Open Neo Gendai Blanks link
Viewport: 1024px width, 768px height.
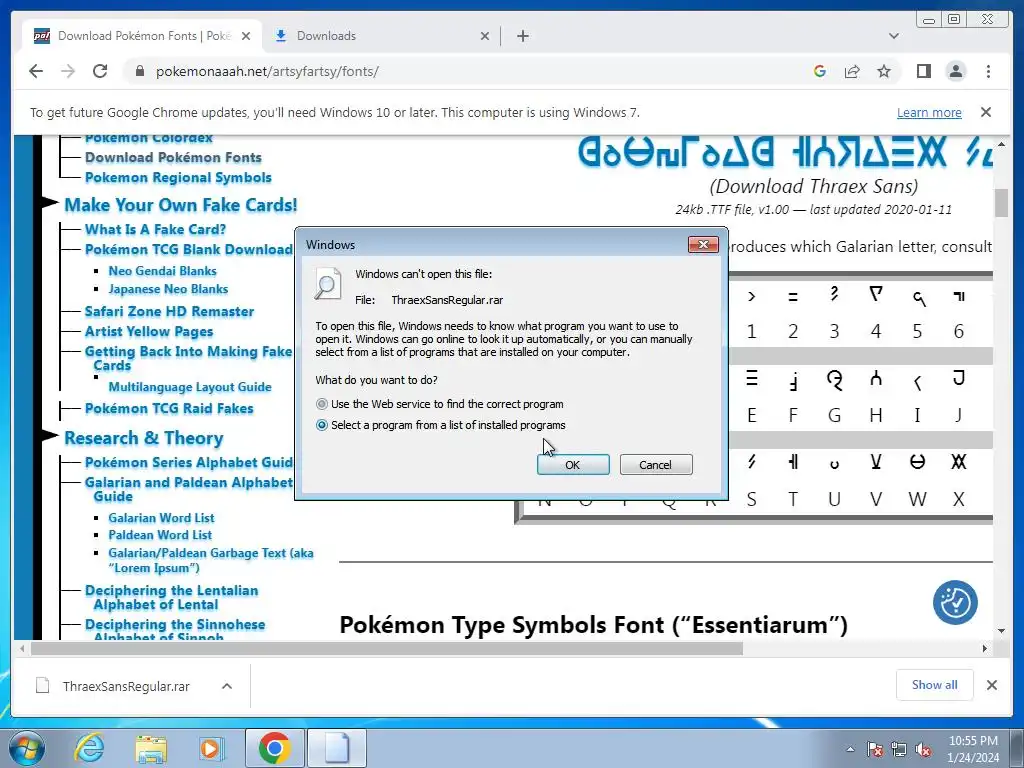tap(163, 271)
